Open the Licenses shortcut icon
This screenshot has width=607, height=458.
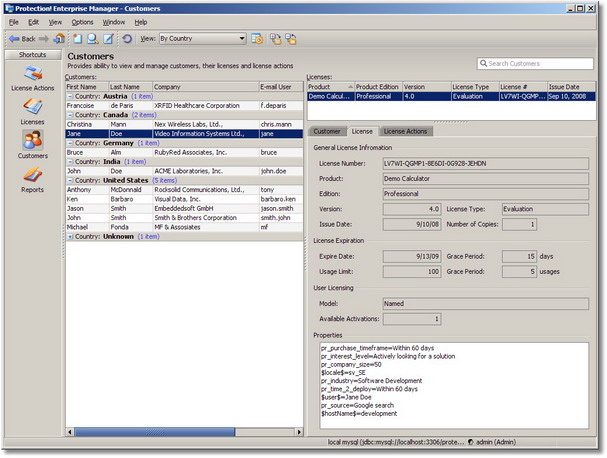(32, 108)
